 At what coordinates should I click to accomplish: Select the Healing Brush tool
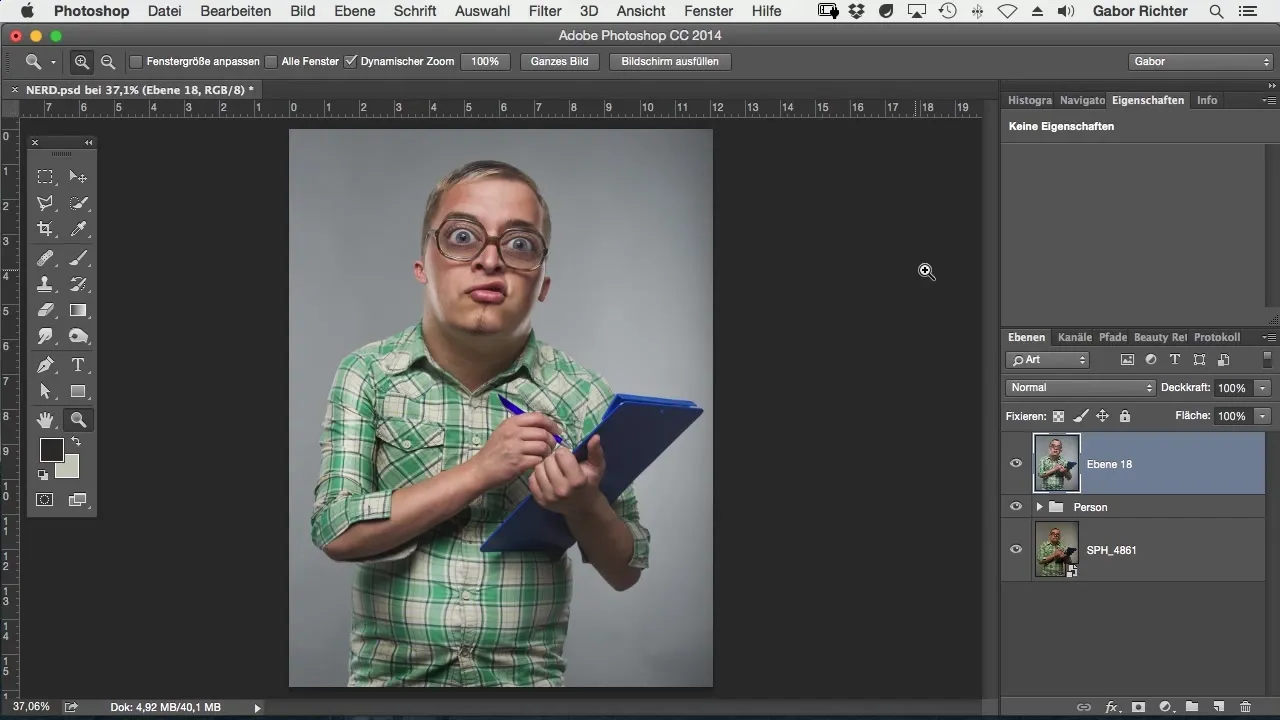(45, 259)
